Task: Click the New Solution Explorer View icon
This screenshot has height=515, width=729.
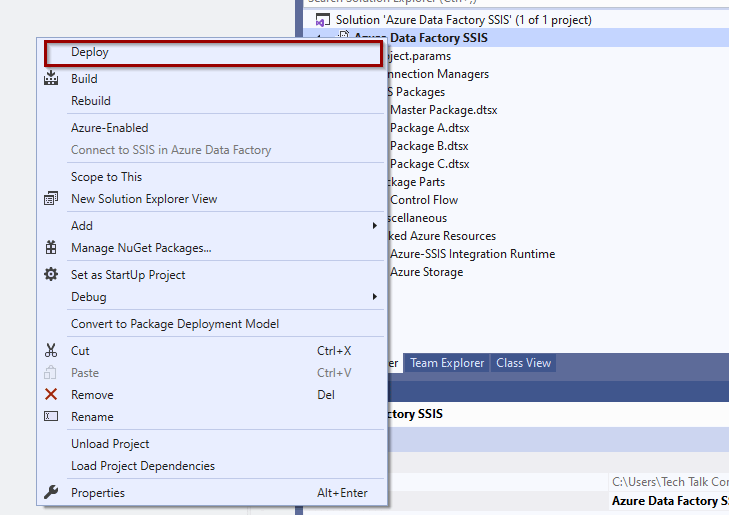Action: pos(51,198)
